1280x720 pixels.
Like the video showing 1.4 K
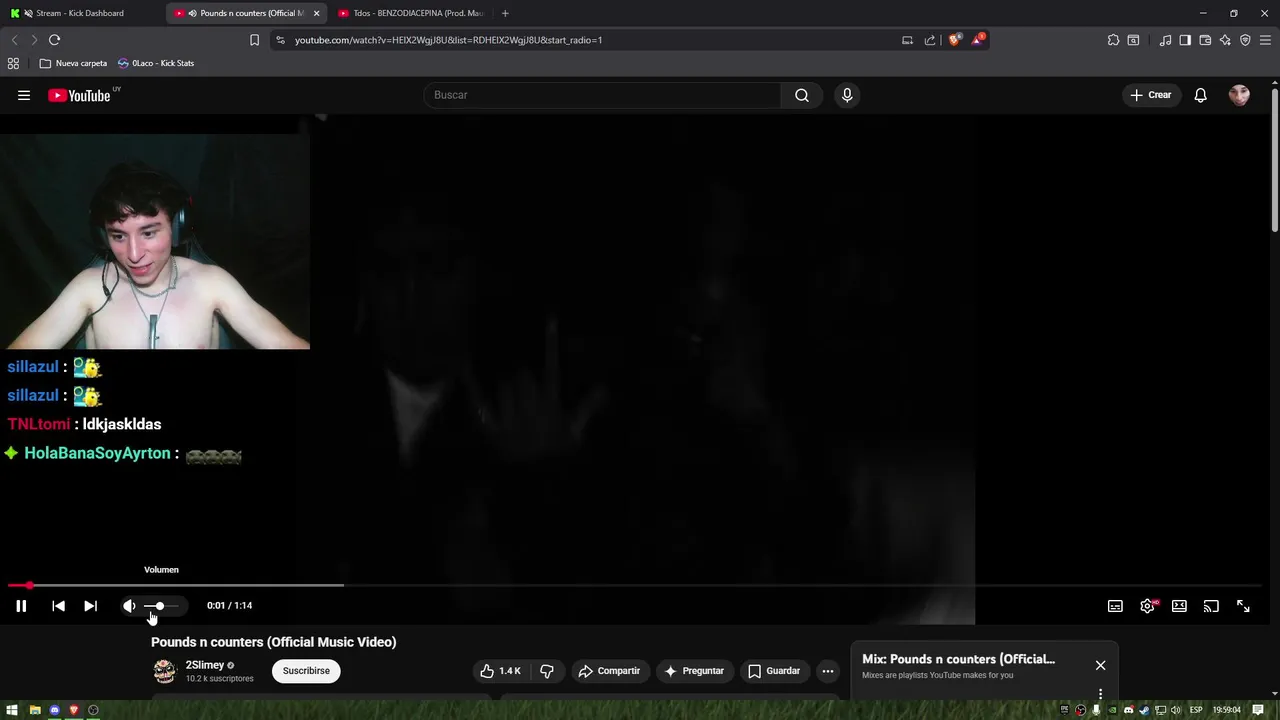click(x=499, y=671)
